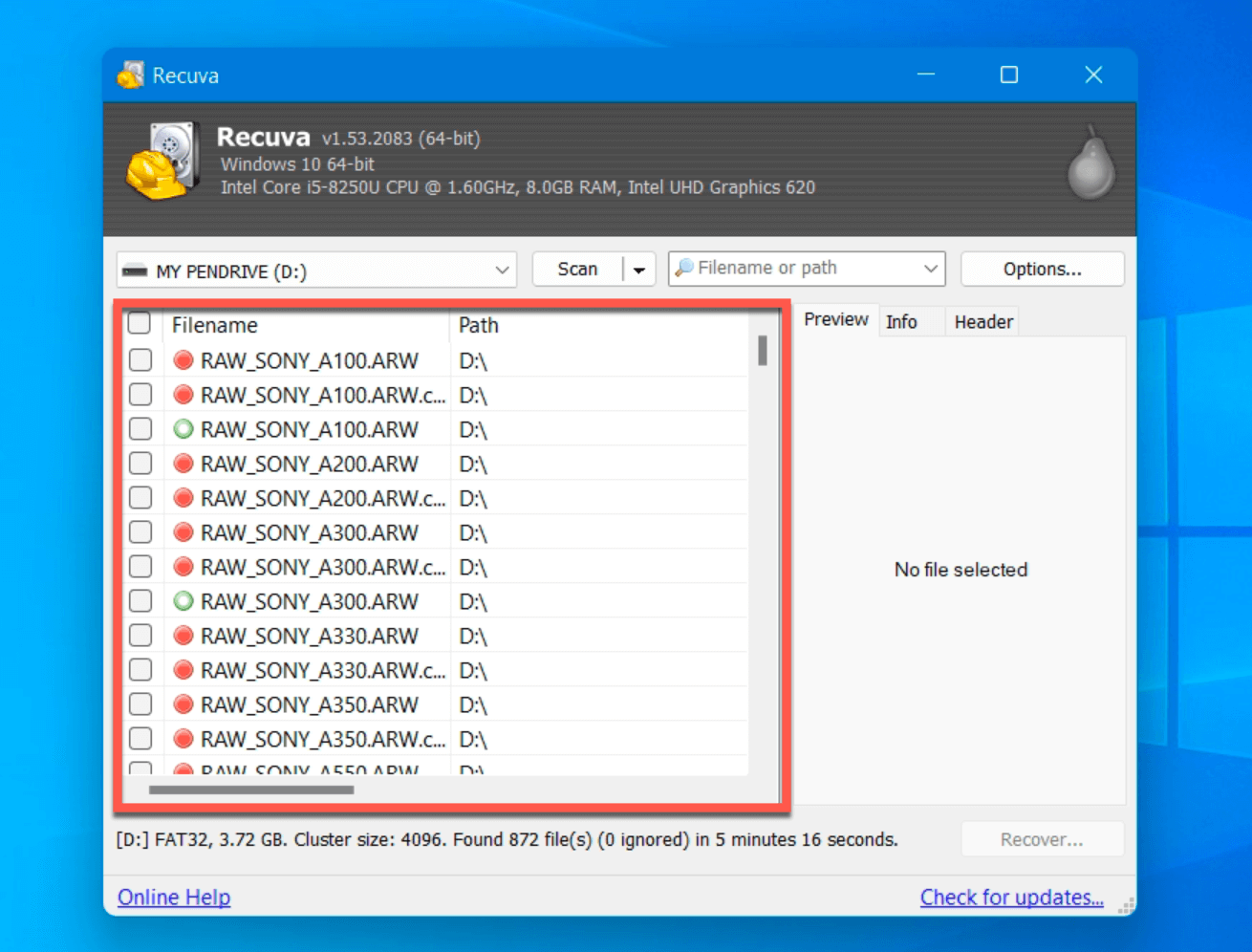
Task: Click the Recover... button
Action: [1042, 839]
